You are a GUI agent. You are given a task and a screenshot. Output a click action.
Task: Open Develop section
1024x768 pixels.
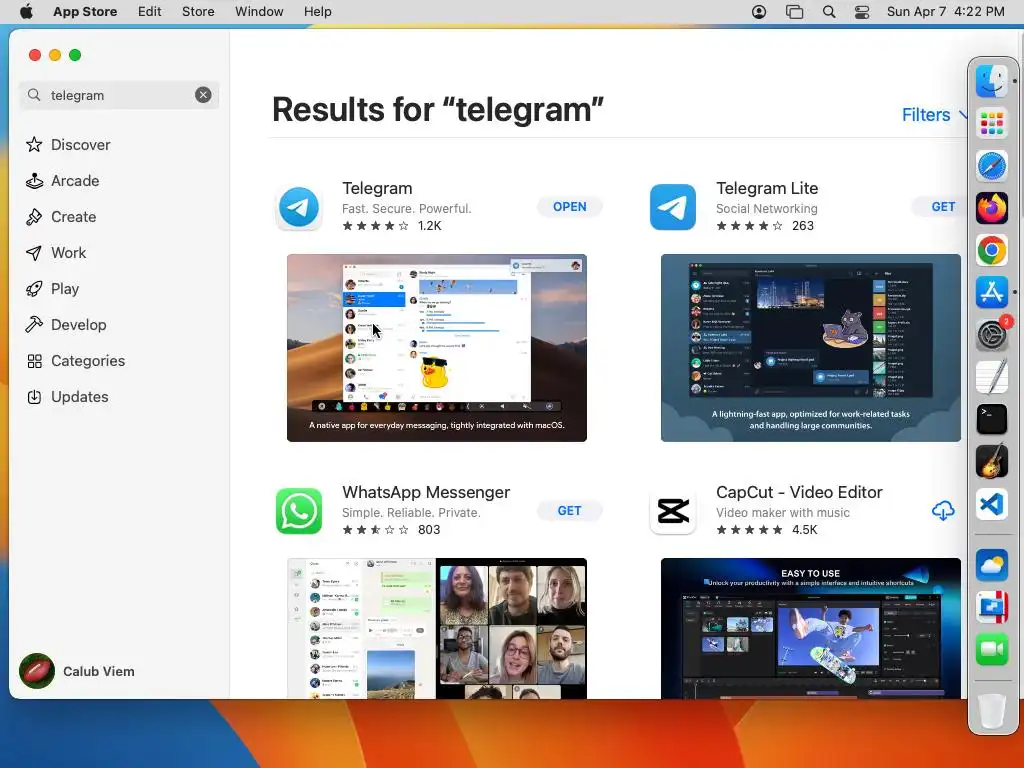point(66,325)
